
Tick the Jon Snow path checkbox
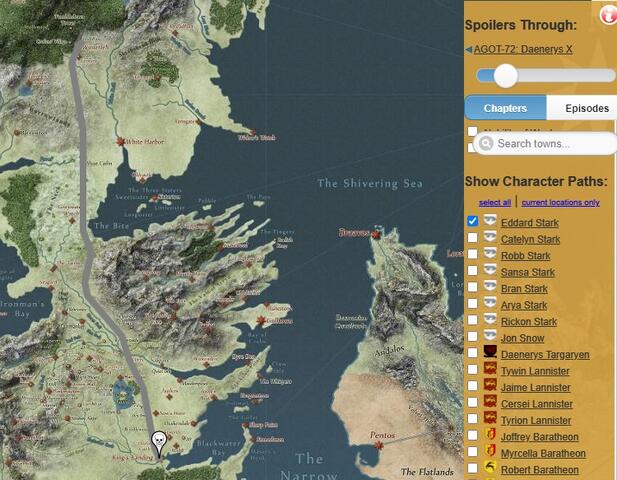click(x=473, y=337)
